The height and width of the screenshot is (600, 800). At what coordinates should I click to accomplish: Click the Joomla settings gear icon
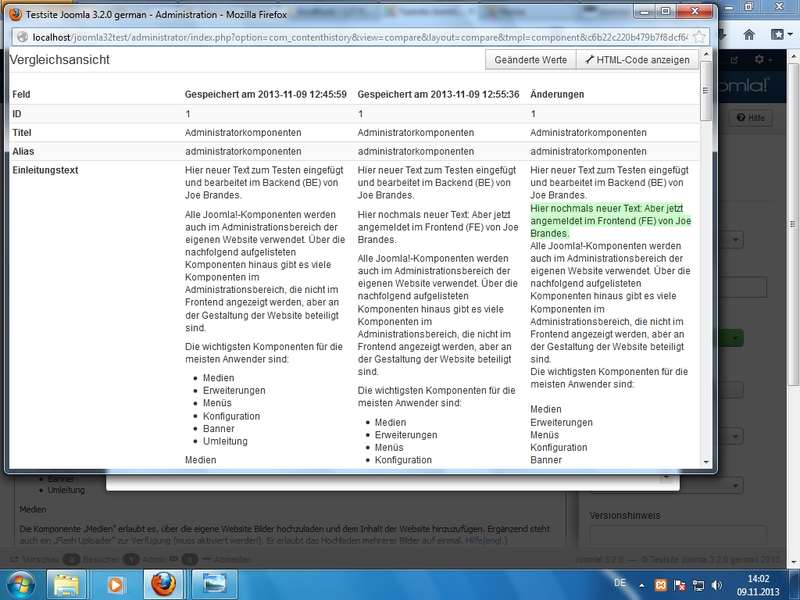759,60
